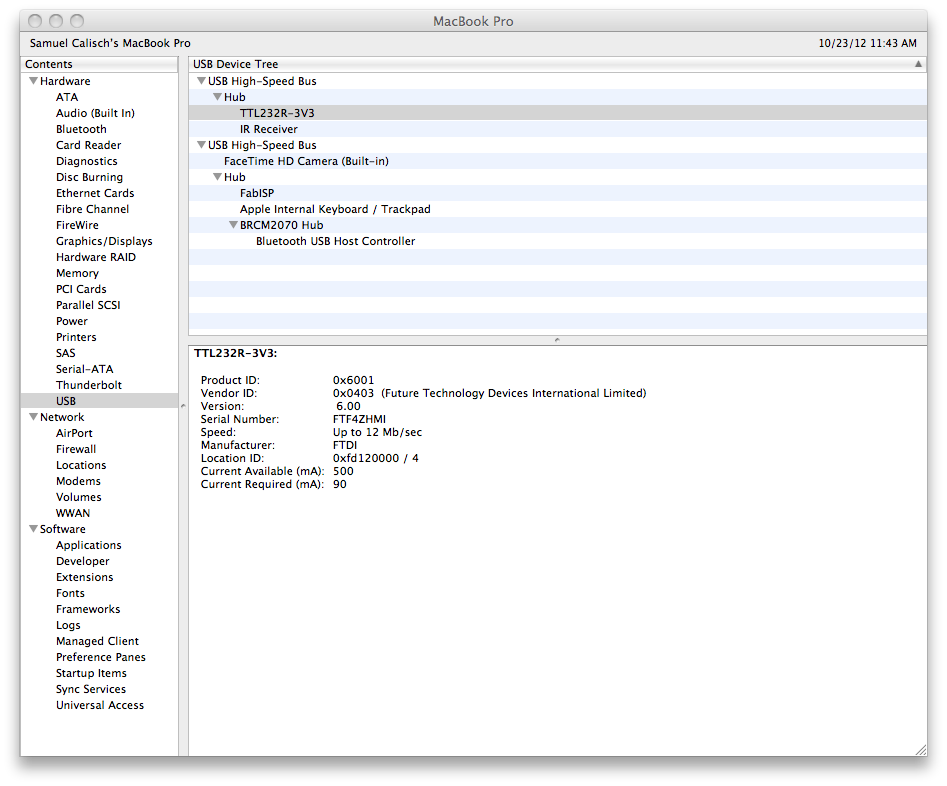Viewport: 947px width, 786px height.
Task: Click the report timestamp 10/23/12 11:43 AM
Action: (x=867, y=43)
